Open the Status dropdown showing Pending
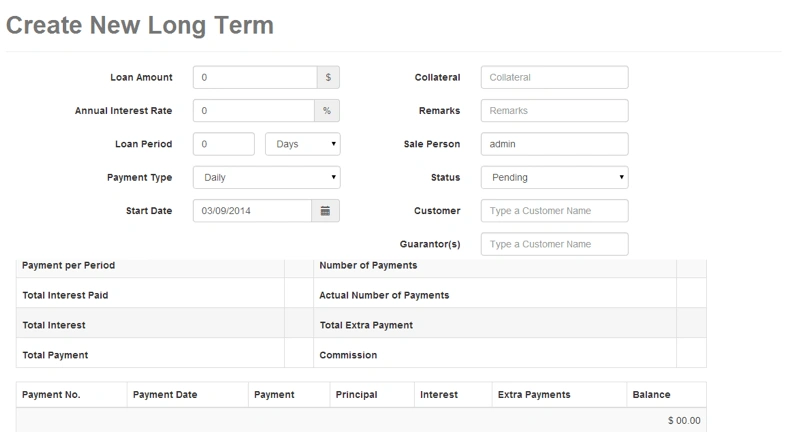786x432 pixels. 554,177
